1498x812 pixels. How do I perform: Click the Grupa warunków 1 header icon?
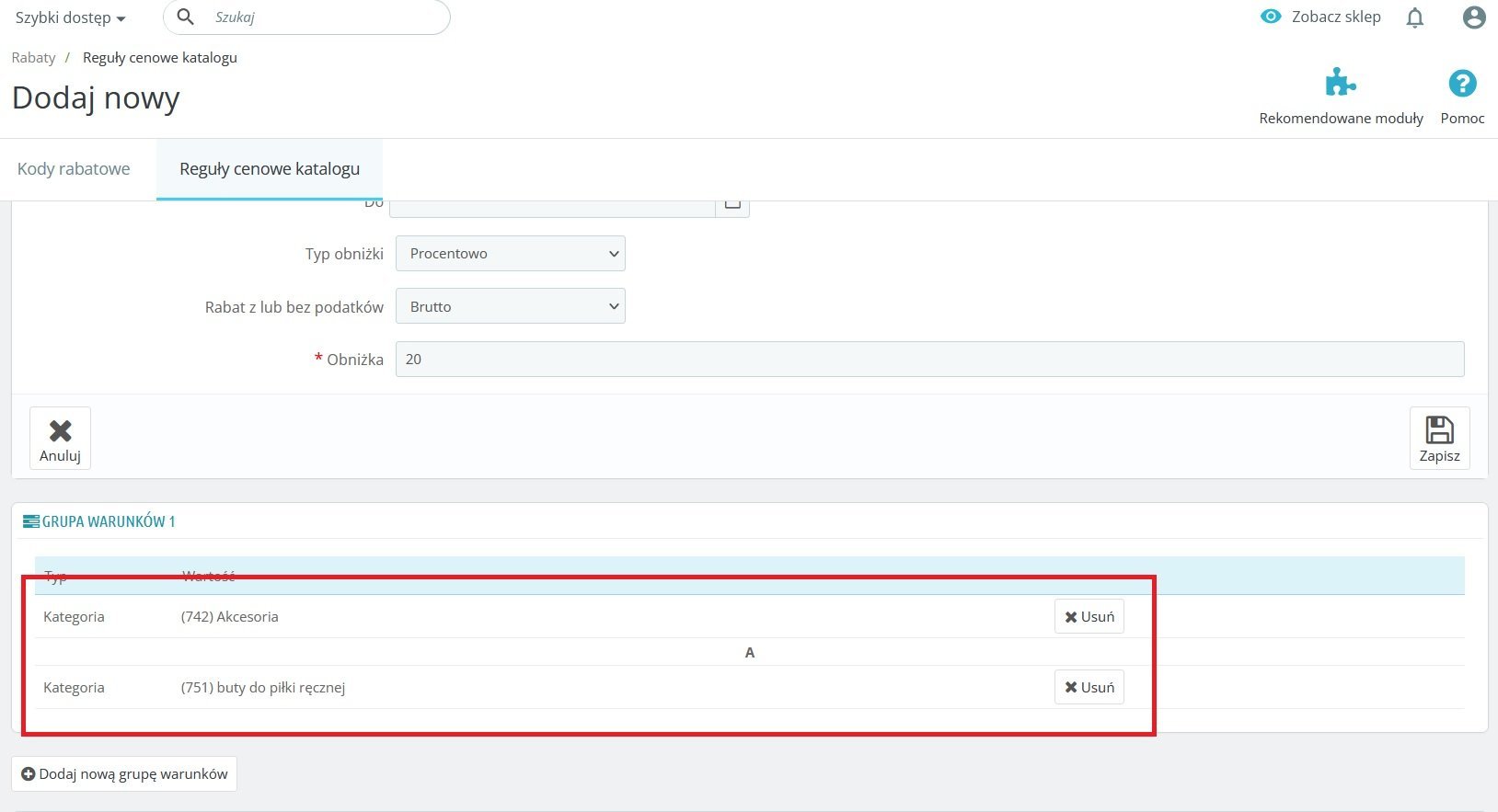point(31,521)
